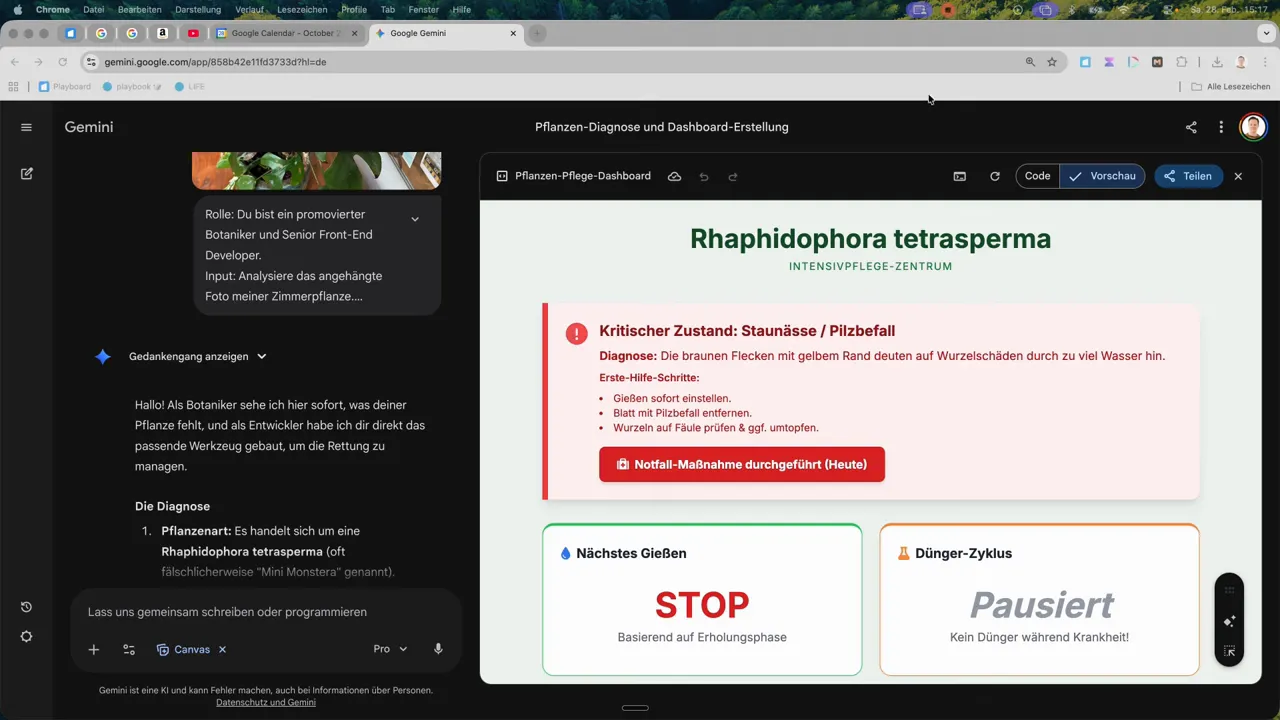Expand the collapsed user prompt chevron
Image resolution: width=1280 pixels, height=720 pixels.
(415, 219)
